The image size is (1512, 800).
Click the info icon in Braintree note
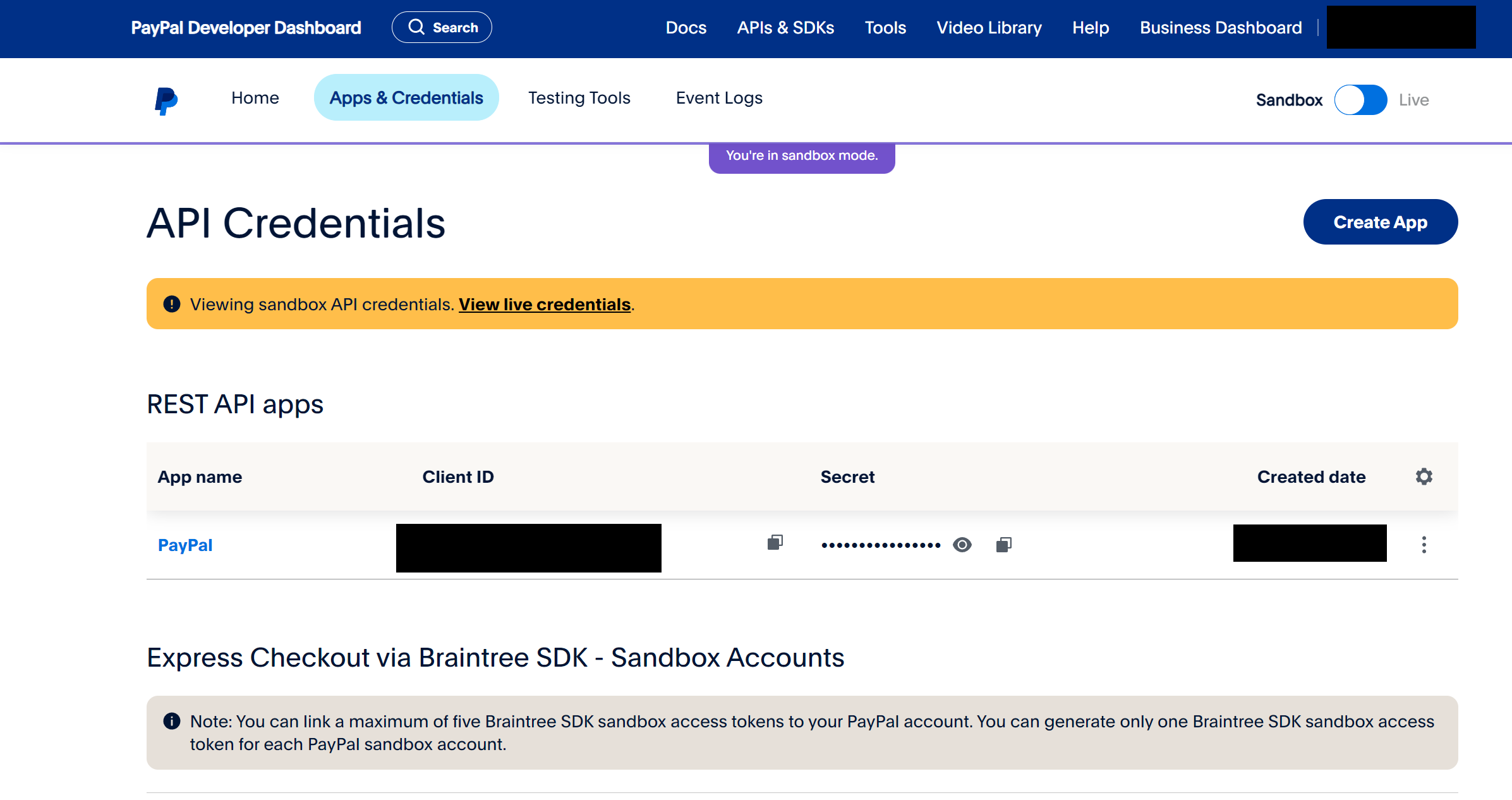point(172,721)
